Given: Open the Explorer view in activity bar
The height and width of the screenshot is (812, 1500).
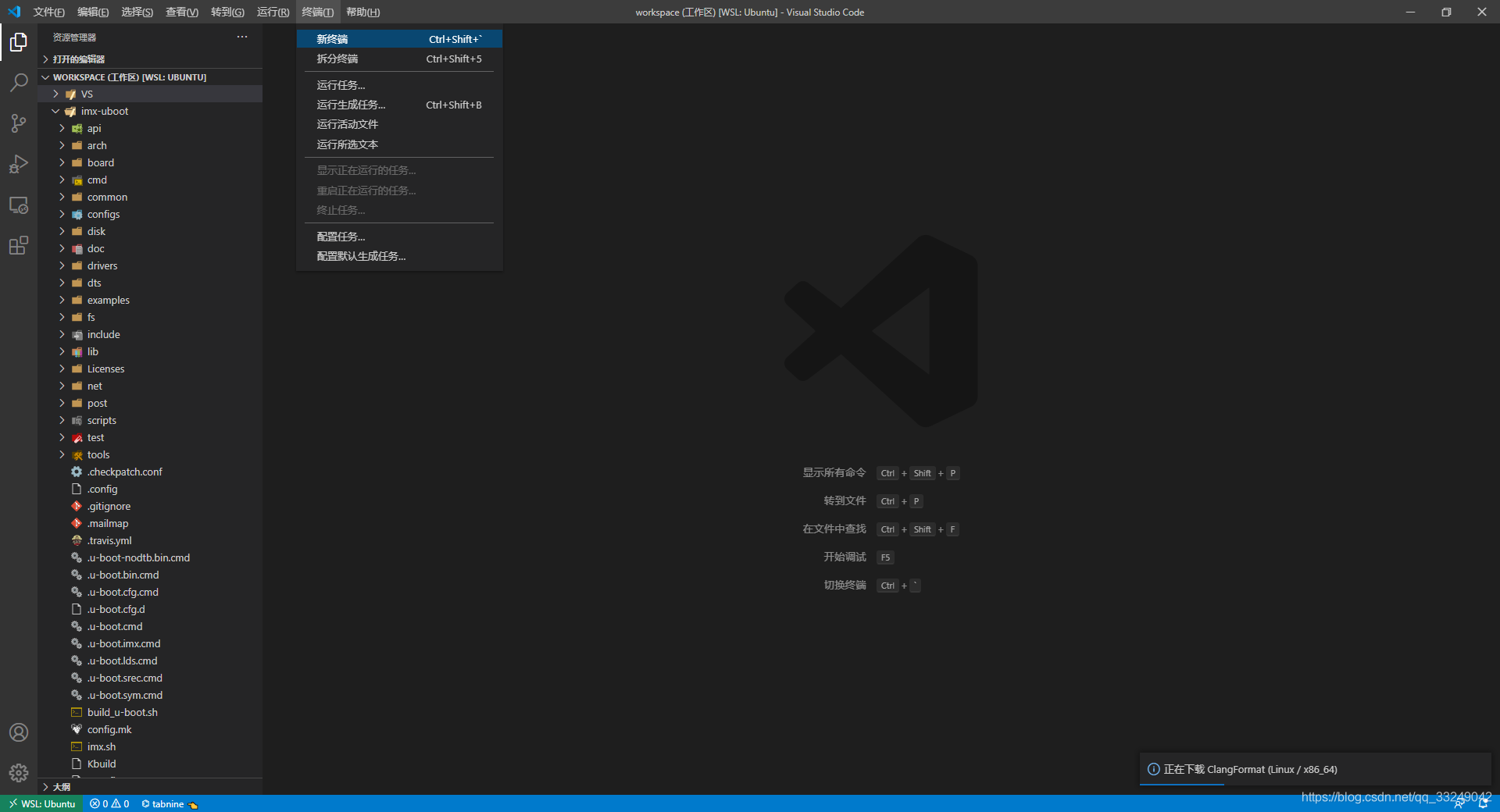Looking at the screenshot, I should coord(19,42).
